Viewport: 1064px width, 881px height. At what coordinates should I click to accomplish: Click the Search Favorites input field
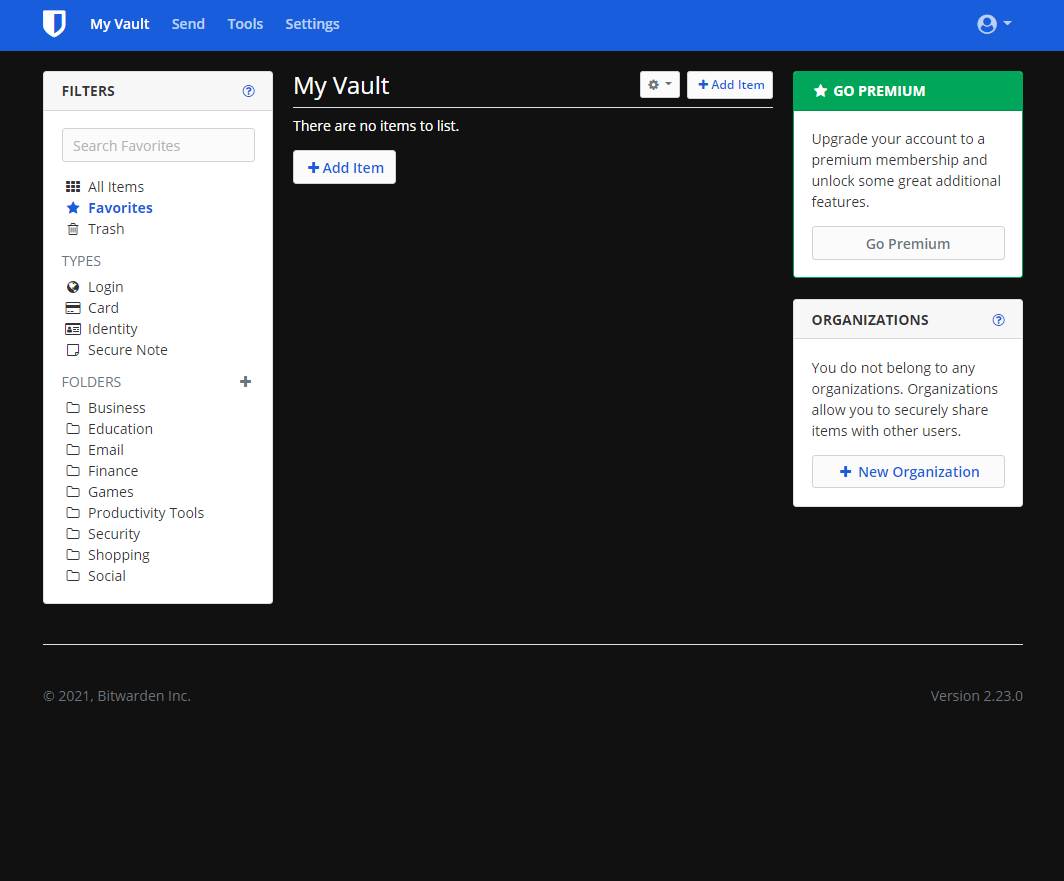(x=157, y=145)
